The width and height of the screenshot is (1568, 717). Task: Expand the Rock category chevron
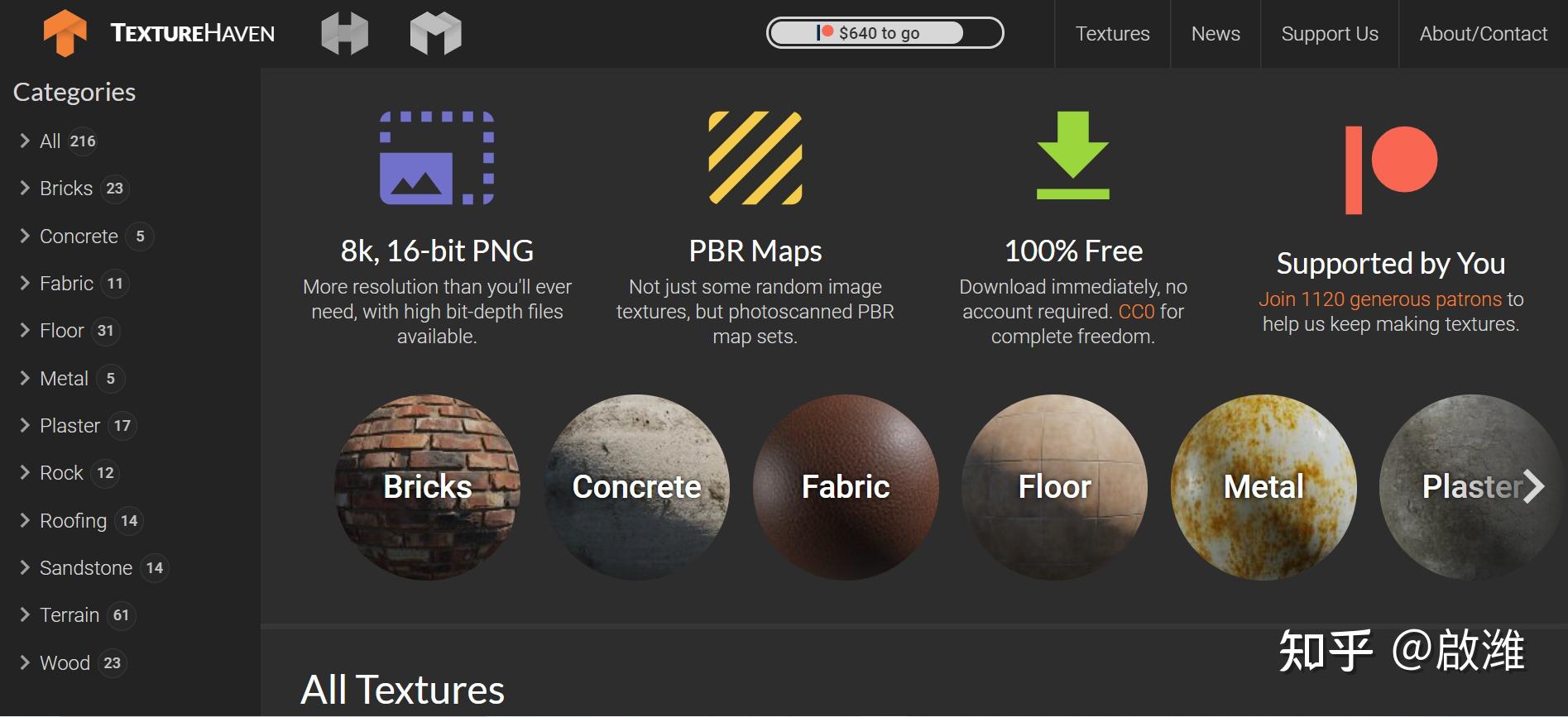(25, 472)
